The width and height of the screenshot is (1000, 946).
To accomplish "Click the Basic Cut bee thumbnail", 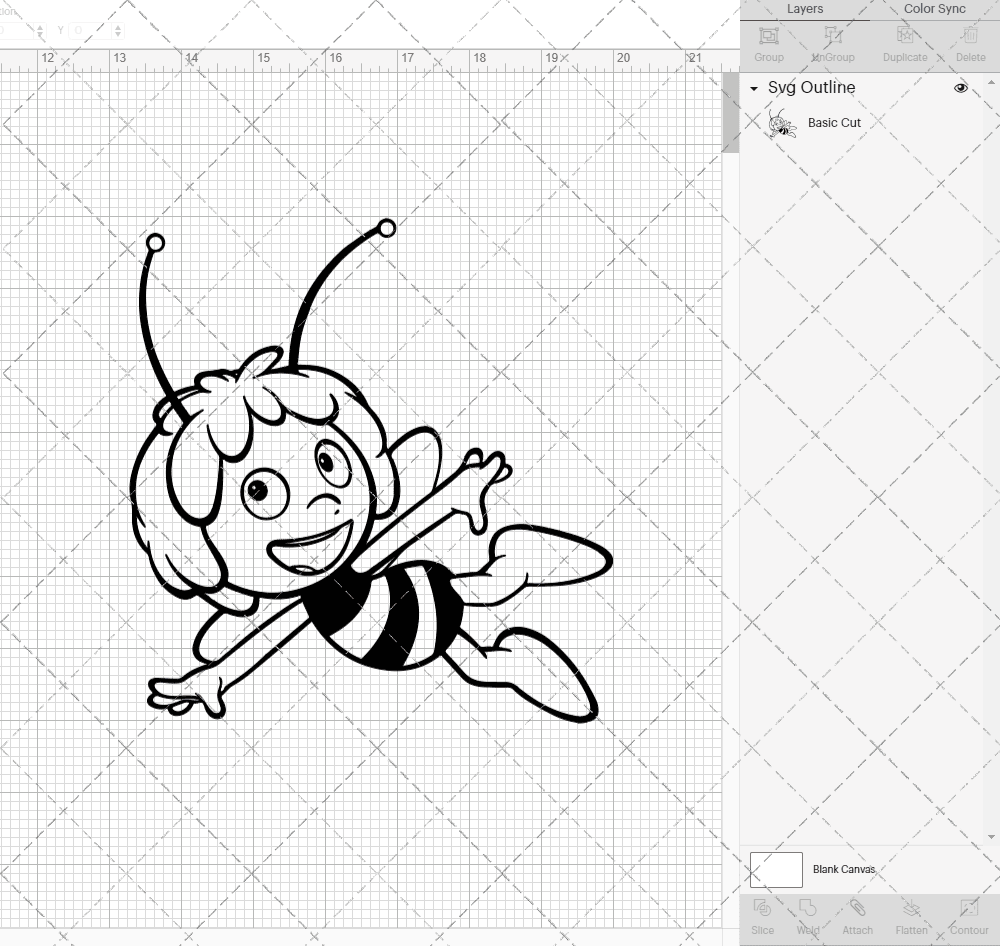I will click(780, 123).
